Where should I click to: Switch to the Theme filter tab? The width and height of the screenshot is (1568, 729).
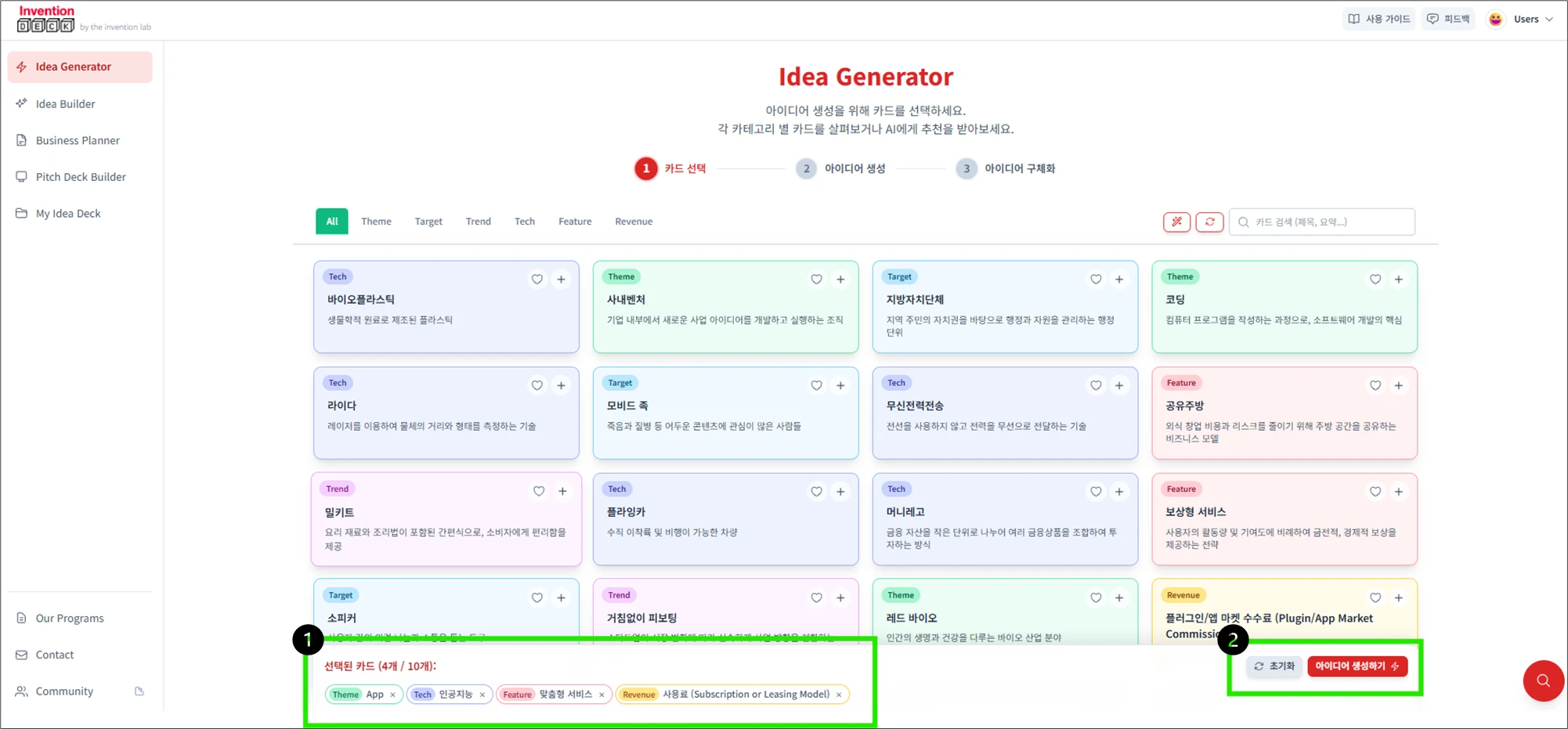pyautogui.click(x=376, y=222)
